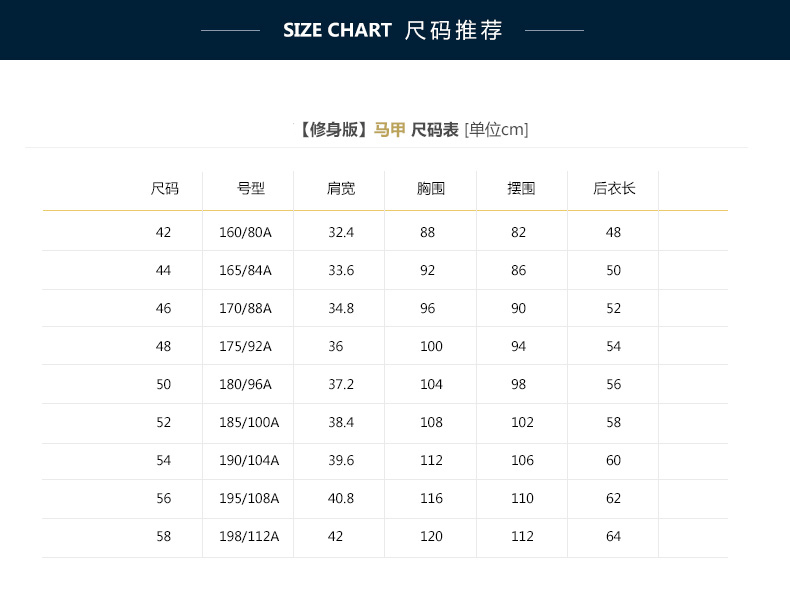Click the 195/108A size type cell
Image resolution: width=790 pixels, height=614 pixels.
click(249, 498)
